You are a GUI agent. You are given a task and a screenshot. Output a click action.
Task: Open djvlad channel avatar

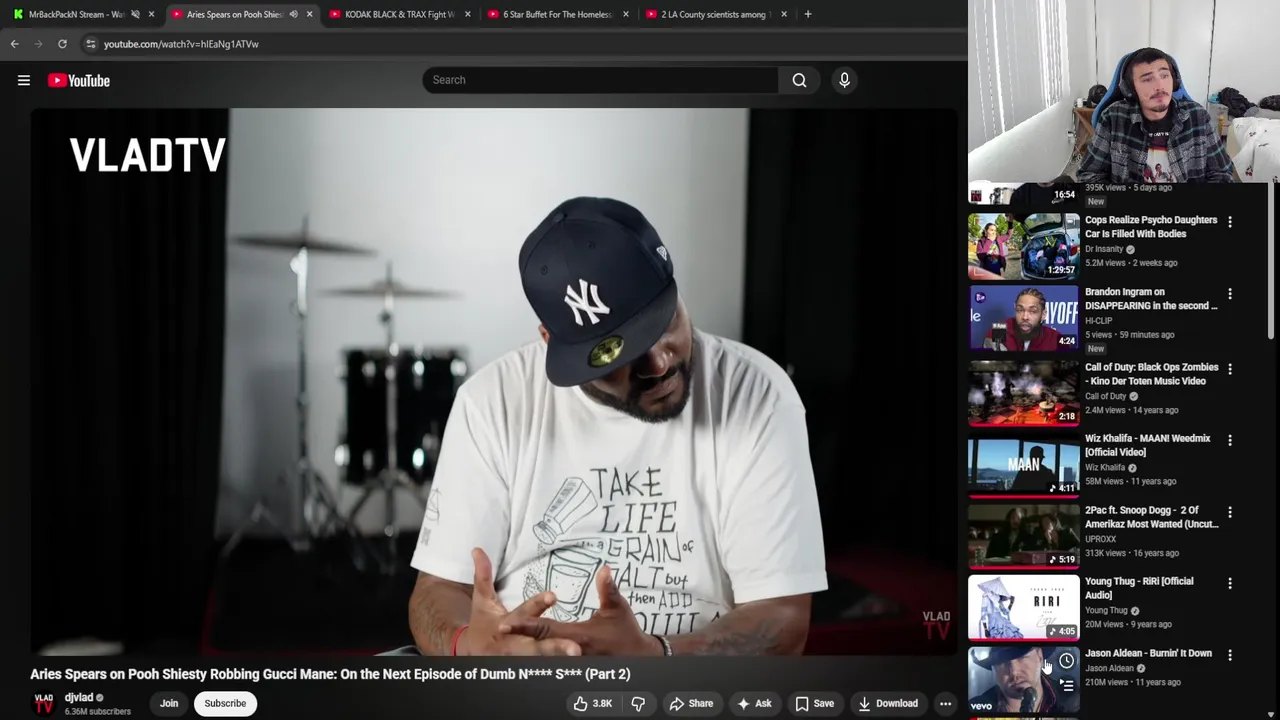pyautogui.click(x=44, y=704)
